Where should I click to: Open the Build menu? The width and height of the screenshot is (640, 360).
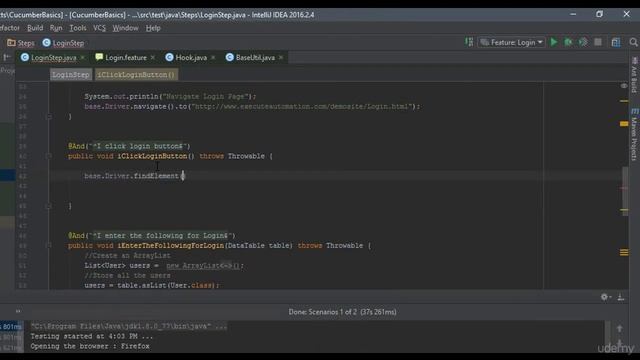(35, 28)
